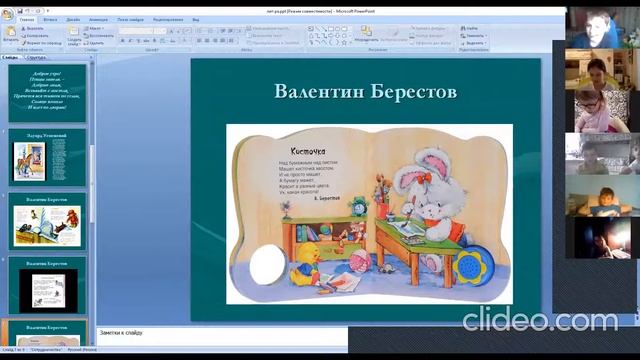
Task: Click the Упорядочить arrange icon
Action: pyautogui.click(x=366, y=31)
